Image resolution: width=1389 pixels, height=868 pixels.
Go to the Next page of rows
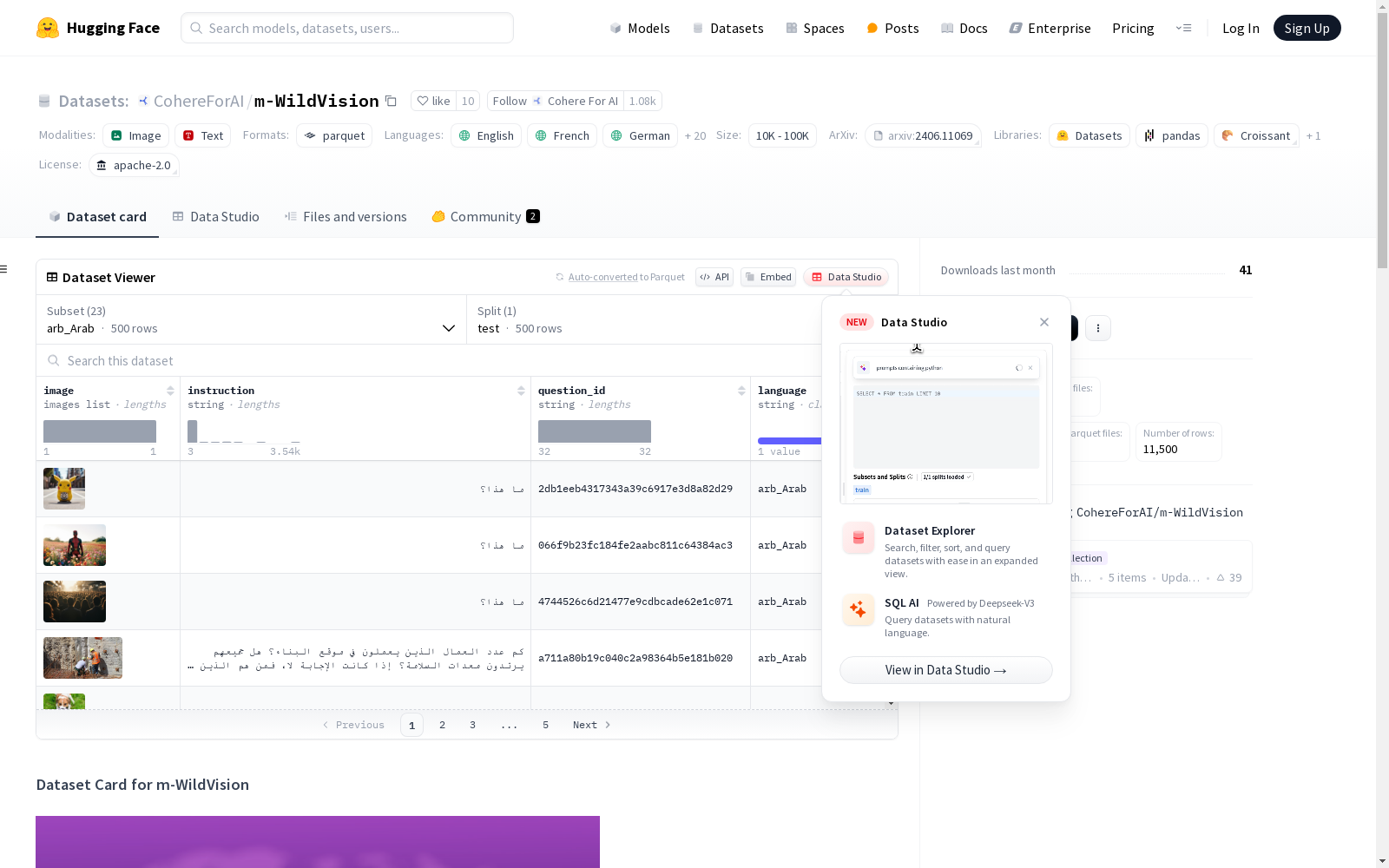point(592,725)
